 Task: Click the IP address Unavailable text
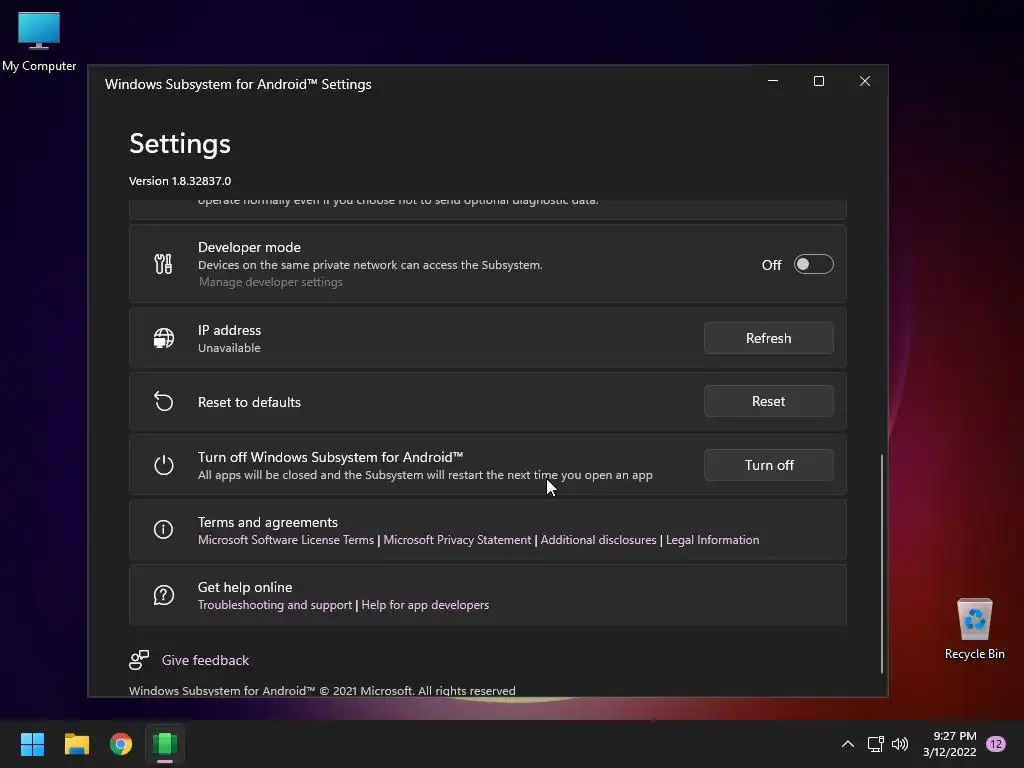229,348
